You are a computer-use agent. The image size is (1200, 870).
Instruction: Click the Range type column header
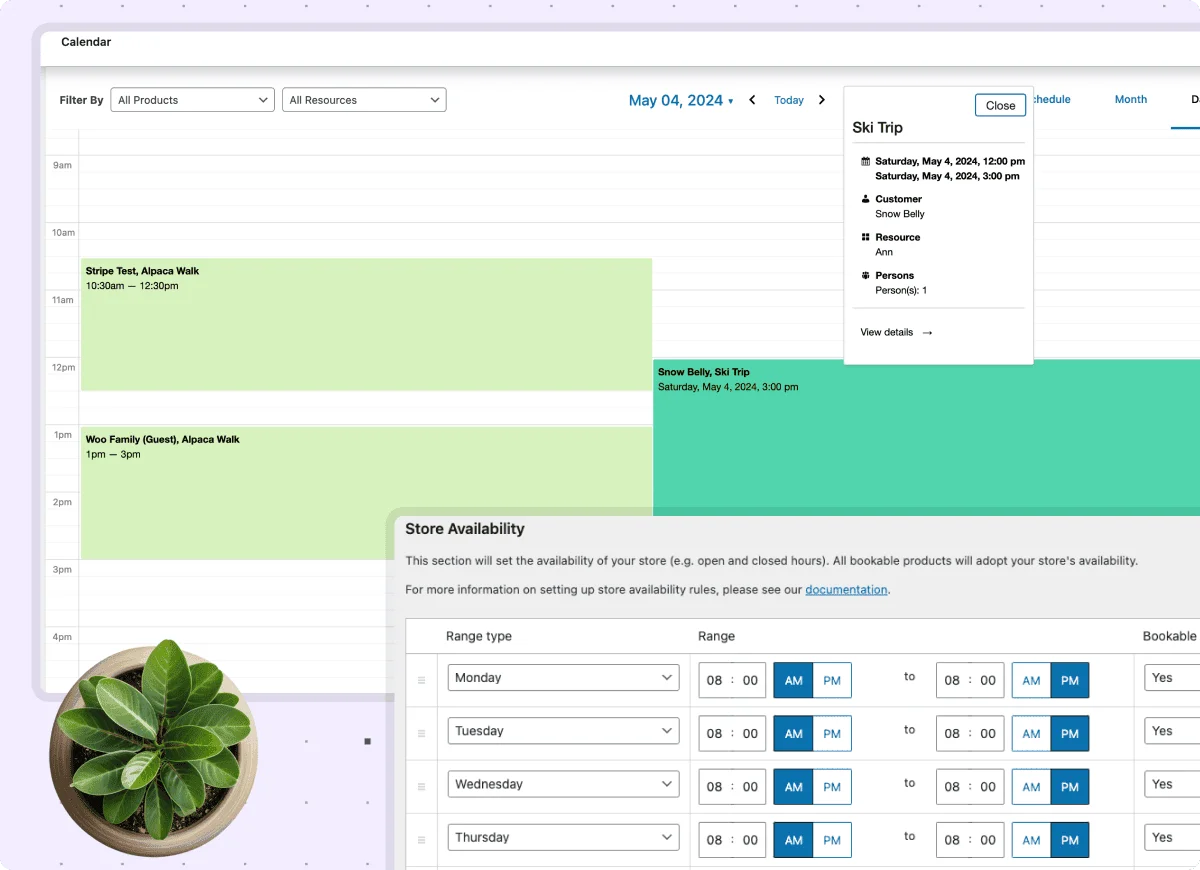(479, 636)
